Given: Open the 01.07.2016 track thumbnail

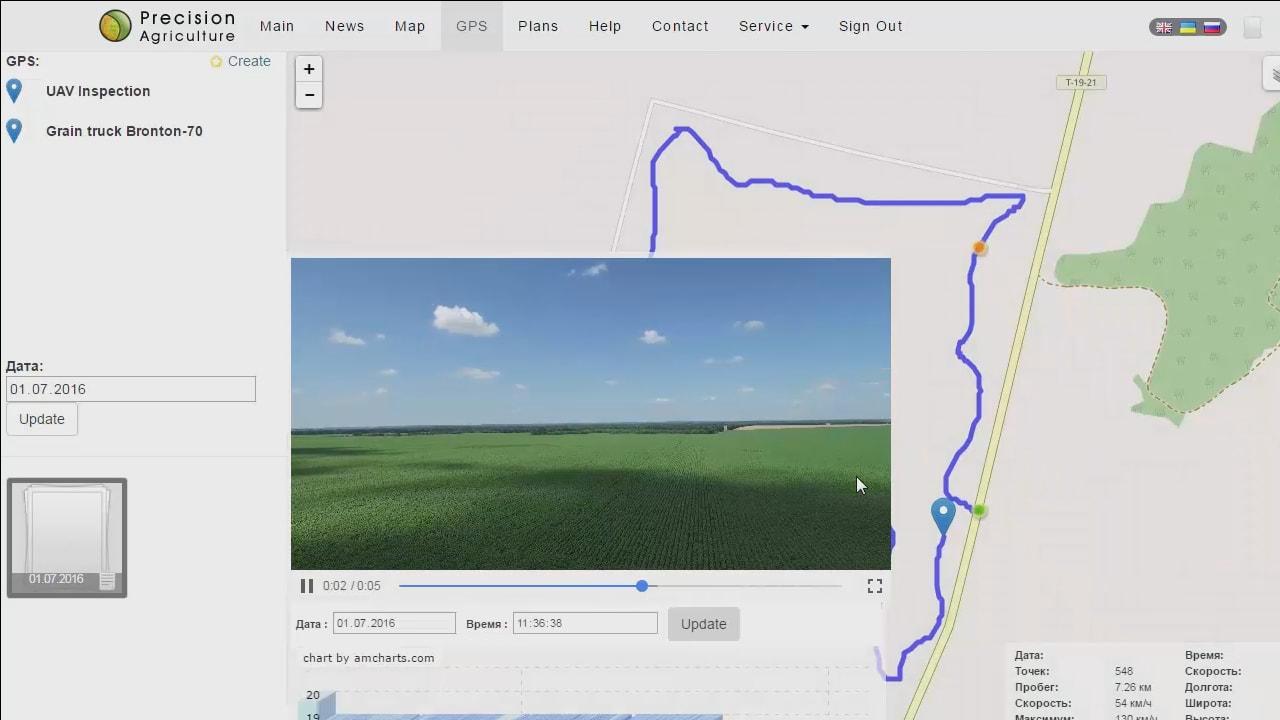Looking at the screenshot, I should 66,537.
